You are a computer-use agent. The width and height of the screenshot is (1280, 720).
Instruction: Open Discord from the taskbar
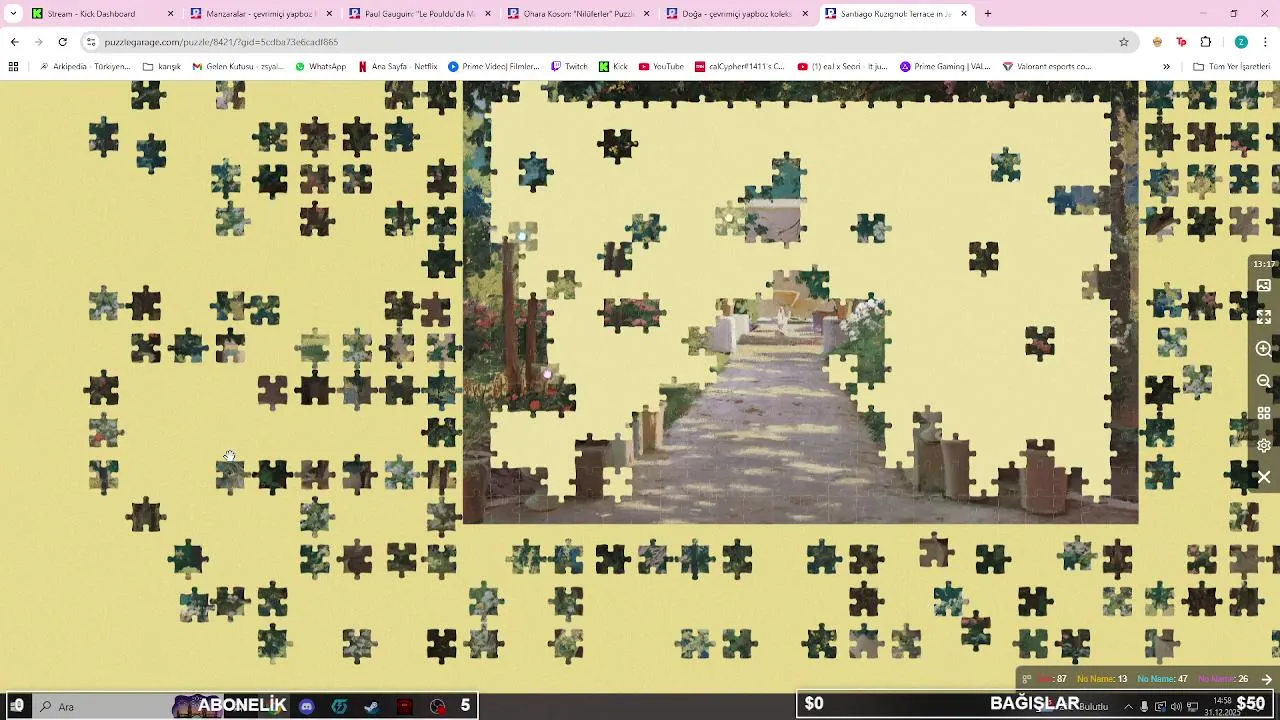tap(307, 706)
